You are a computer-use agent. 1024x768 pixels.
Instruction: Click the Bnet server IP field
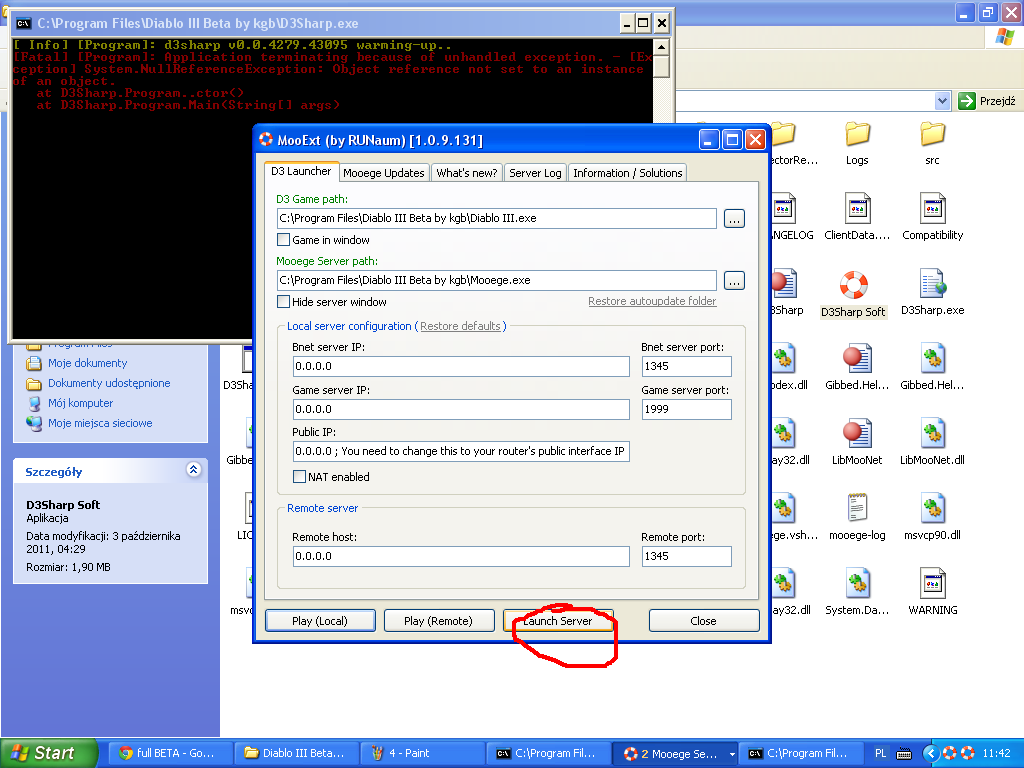(461, 366)
